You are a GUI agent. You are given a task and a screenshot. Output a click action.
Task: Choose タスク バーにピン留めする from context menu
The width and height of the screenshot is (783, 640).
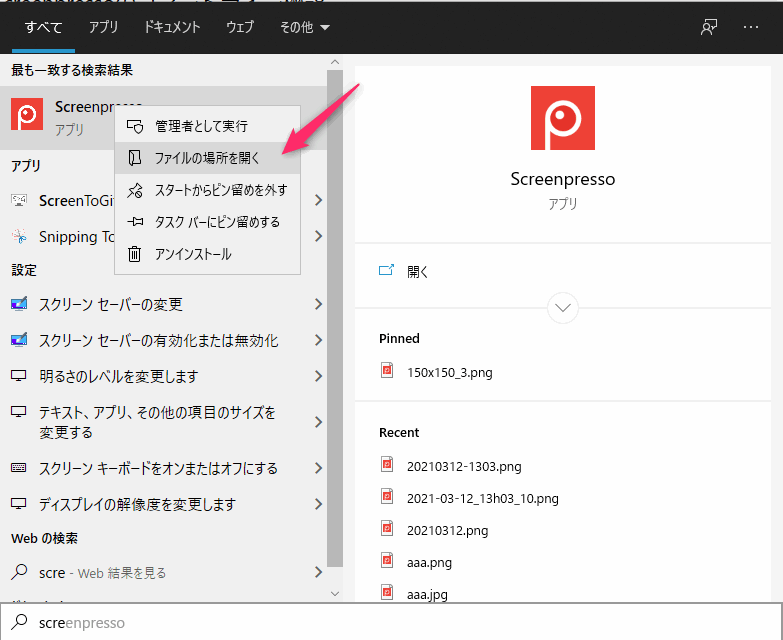(207, 222)
